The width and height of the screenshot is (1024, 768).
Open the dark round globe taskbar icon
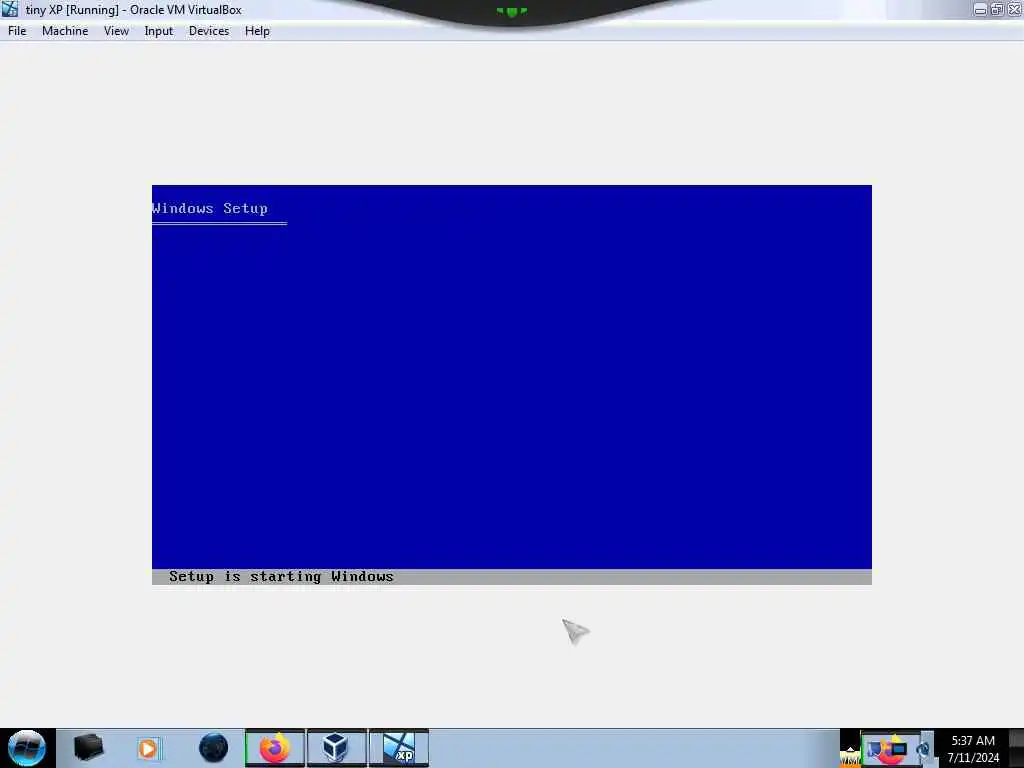point(214,748)
